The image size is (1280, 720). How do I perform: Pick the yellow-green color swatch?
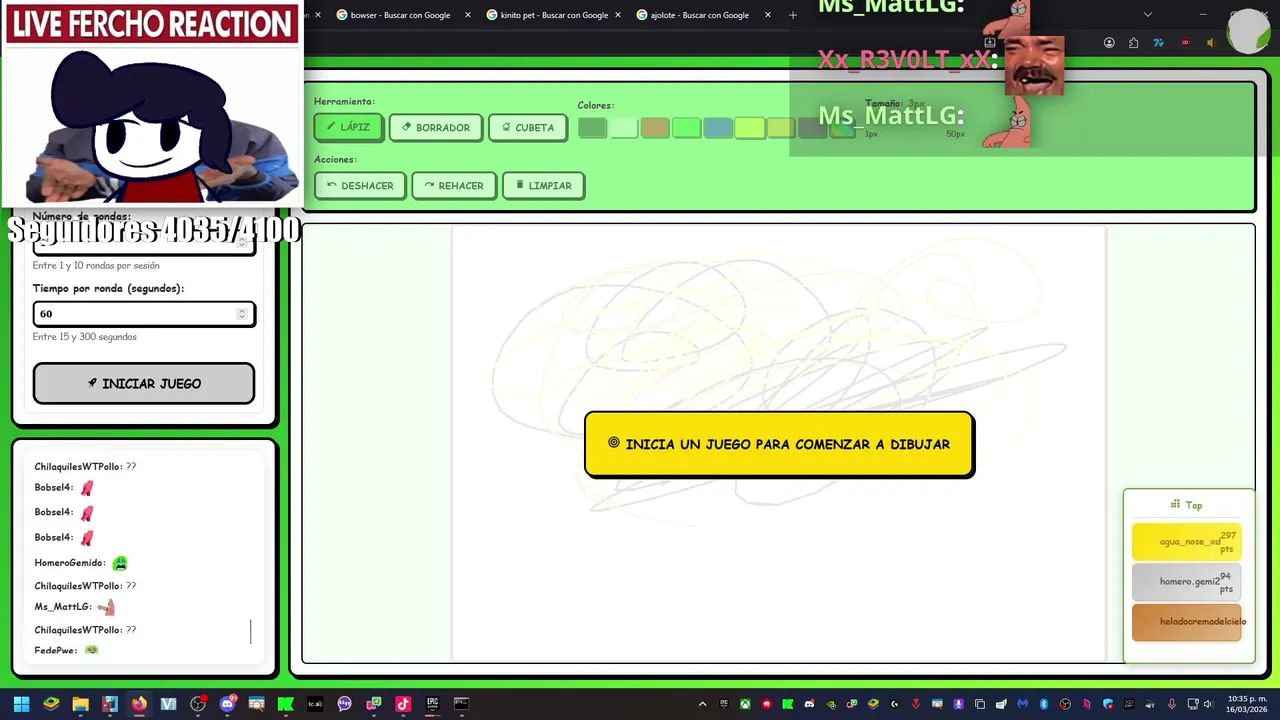pyautogui.click(x=749, y=128)
